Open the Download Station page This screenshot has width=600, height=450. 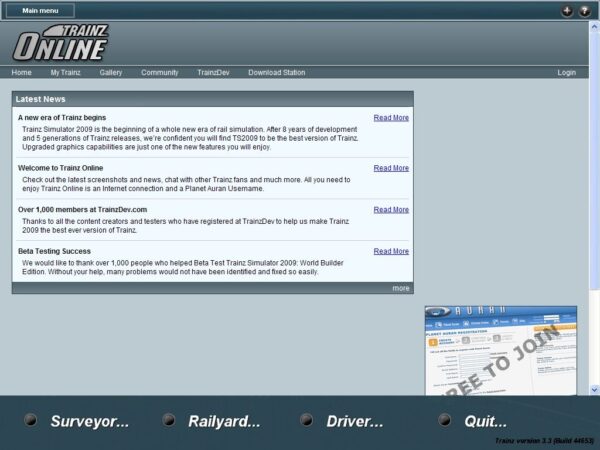276,73
